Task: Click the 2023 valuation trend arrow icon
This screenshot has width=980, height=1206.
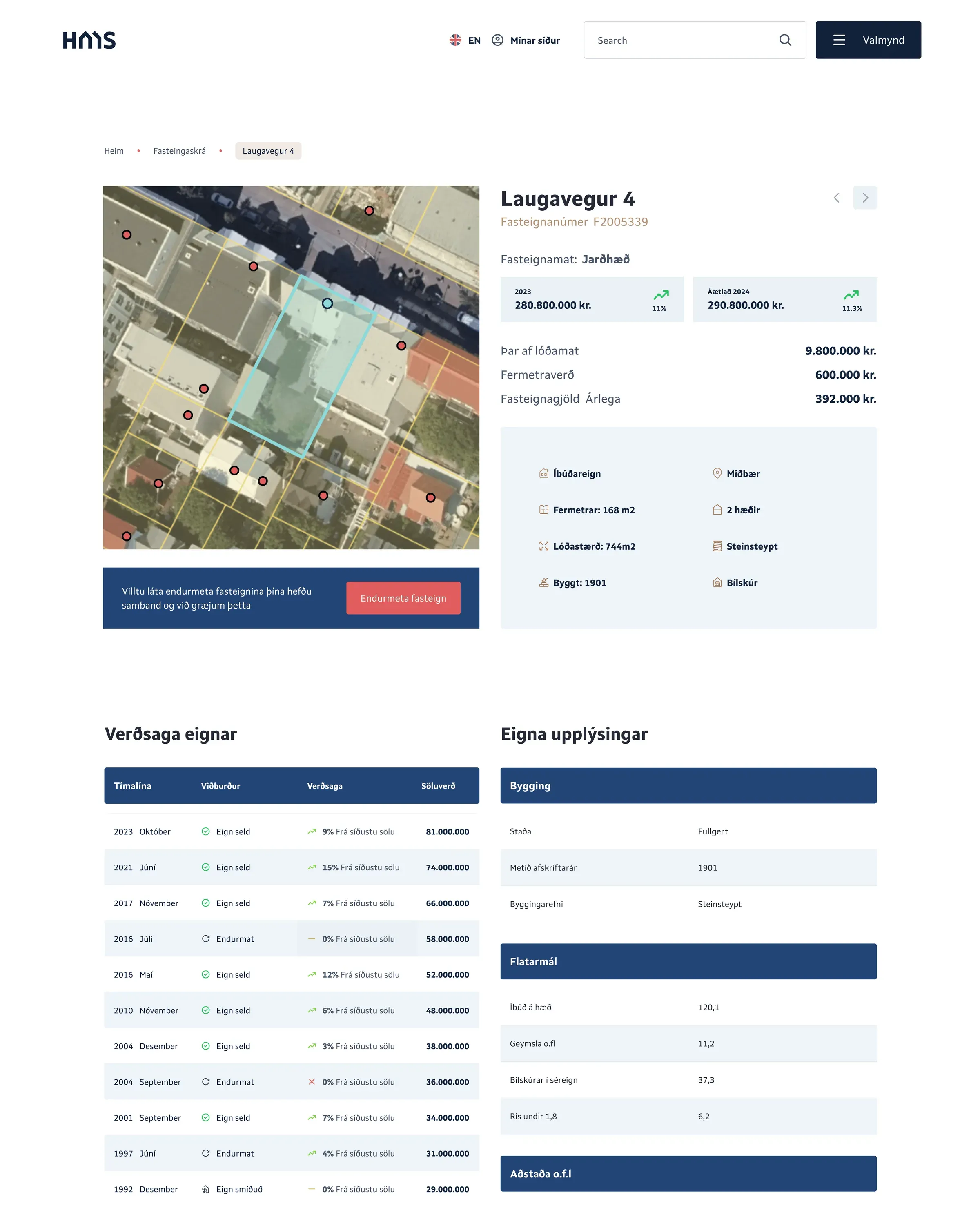Action: (x=661, y=295)
